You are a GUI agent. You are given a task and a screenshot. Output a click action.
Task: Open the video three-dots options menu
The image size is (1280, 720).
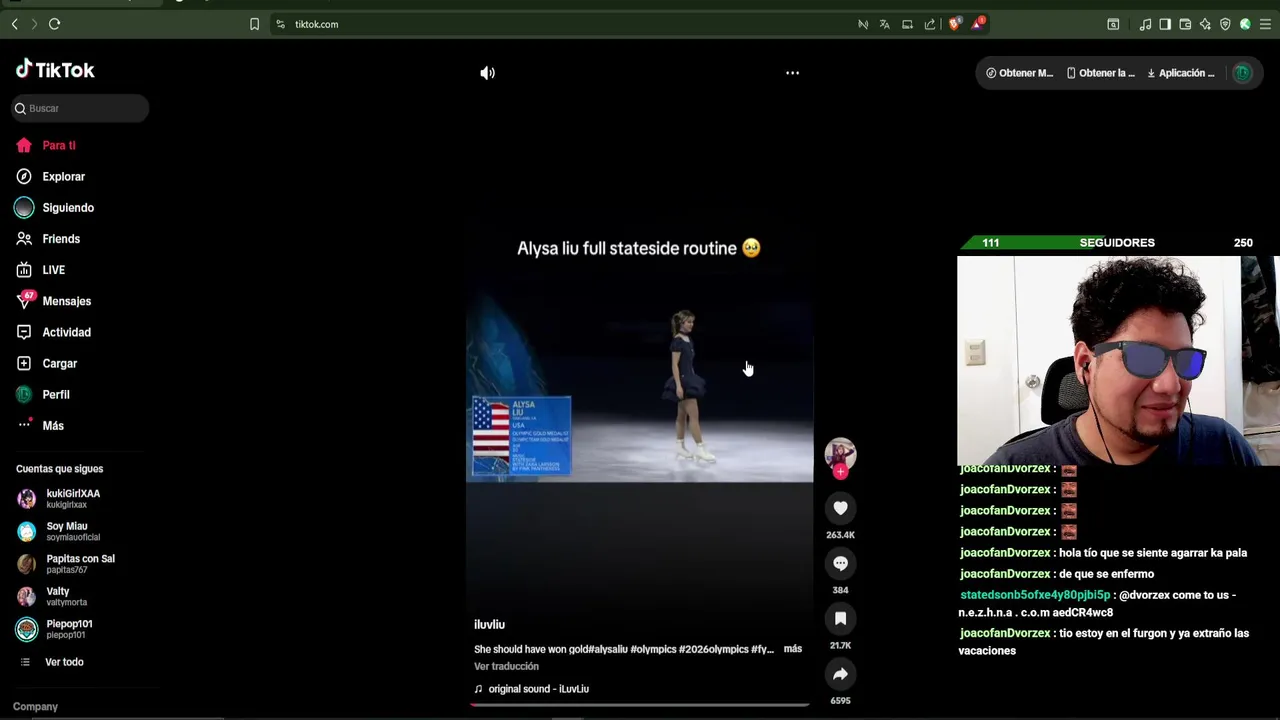pos(792,73)
